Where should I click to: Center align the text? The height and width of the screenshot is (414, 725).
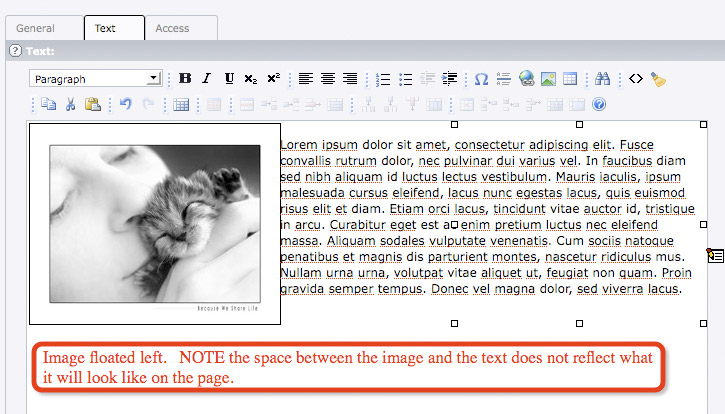click(328, 79)
